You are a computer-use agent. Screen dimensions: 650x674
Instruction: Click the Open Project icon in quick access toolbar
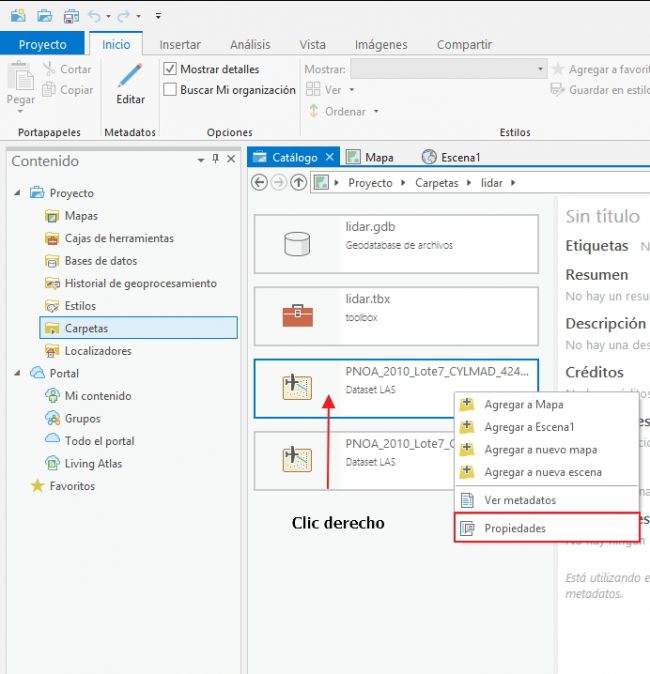click(45, 16)
